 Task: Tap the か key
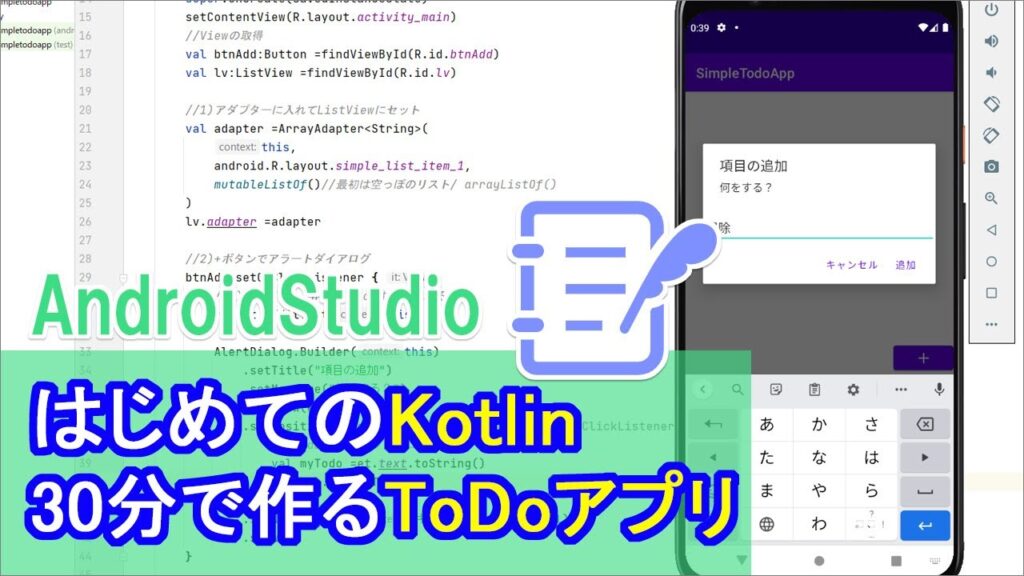(x=819, y=424)
